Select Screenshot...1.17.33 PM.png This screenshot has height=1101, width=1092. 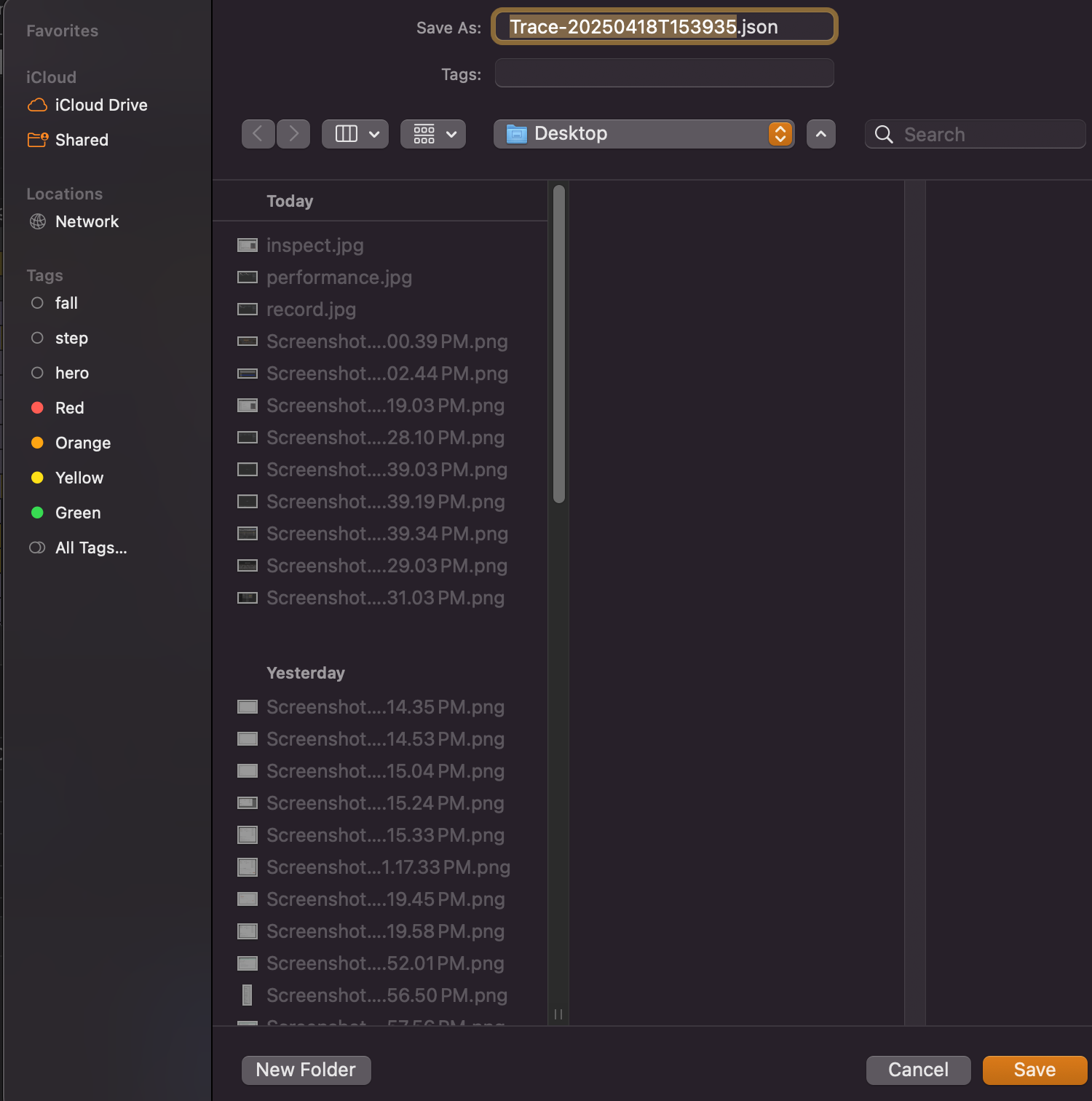[x=389, y=867]
